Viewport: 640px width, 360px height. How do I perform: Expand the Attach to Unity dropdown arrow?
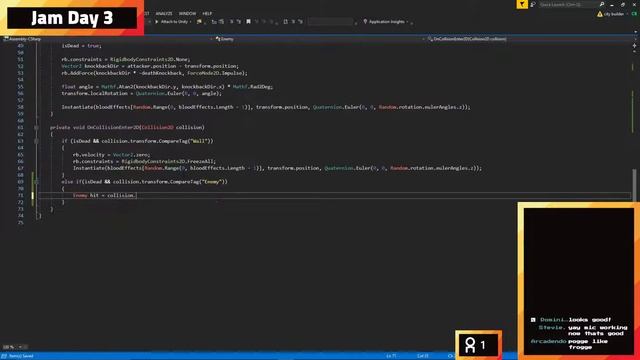(191, 22)
